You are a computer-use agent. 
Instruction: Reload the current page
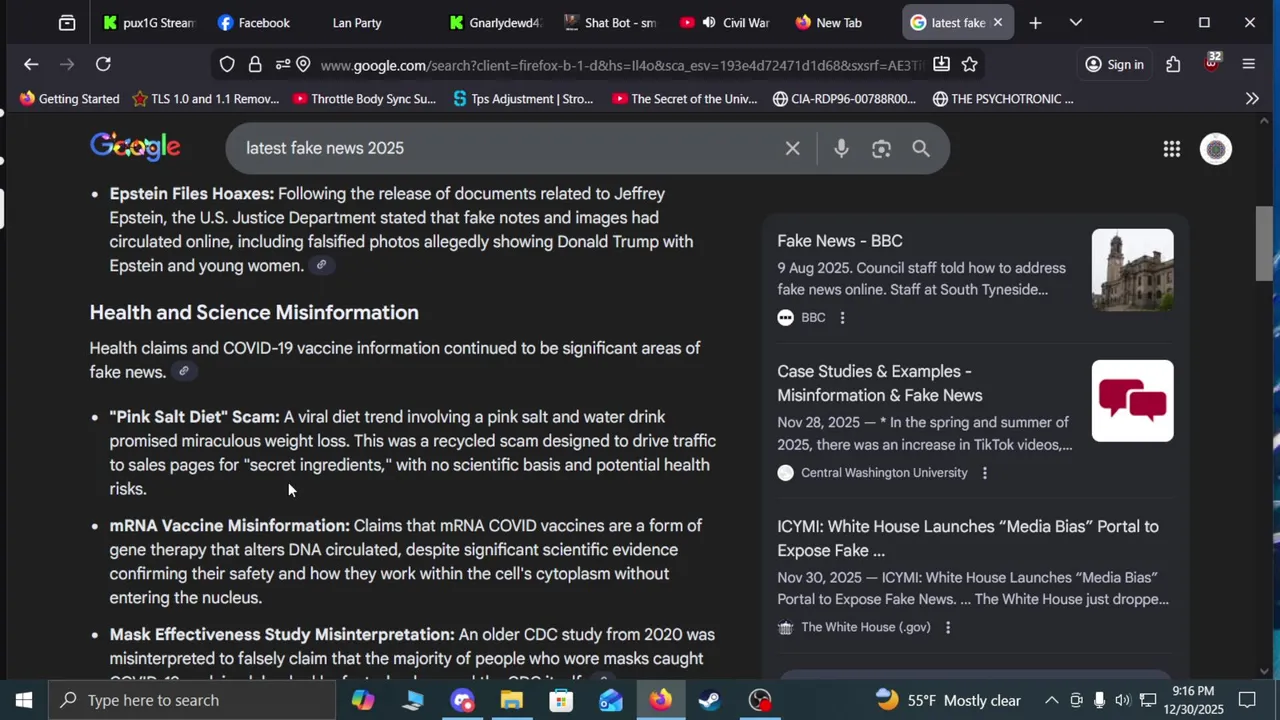[x=103, y=64]
